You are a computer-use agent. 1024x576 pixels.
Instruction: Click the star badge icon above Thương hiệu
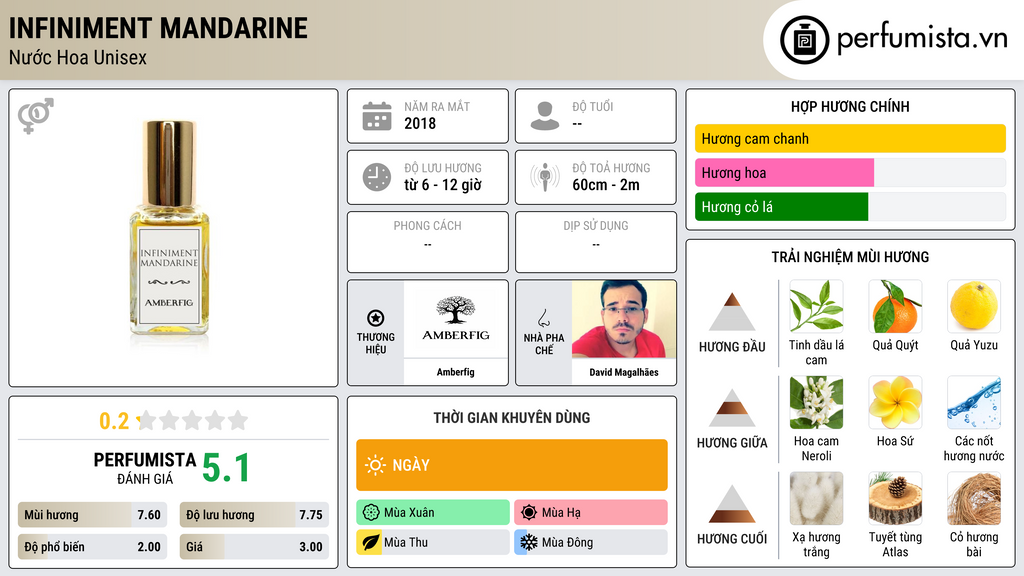[376, 318]
